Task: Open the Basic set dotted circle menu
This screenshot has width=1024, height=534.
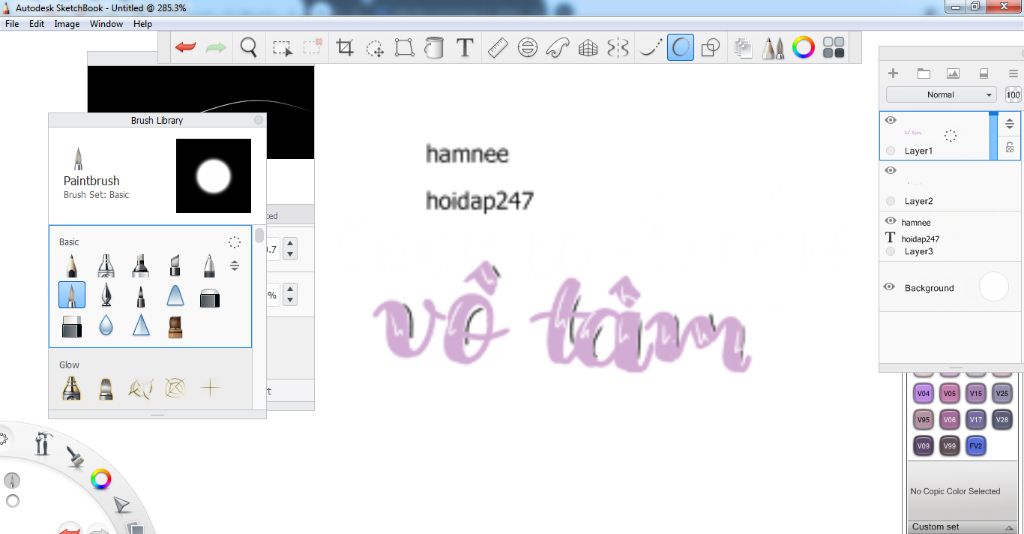Action: (x=234, y=242)
